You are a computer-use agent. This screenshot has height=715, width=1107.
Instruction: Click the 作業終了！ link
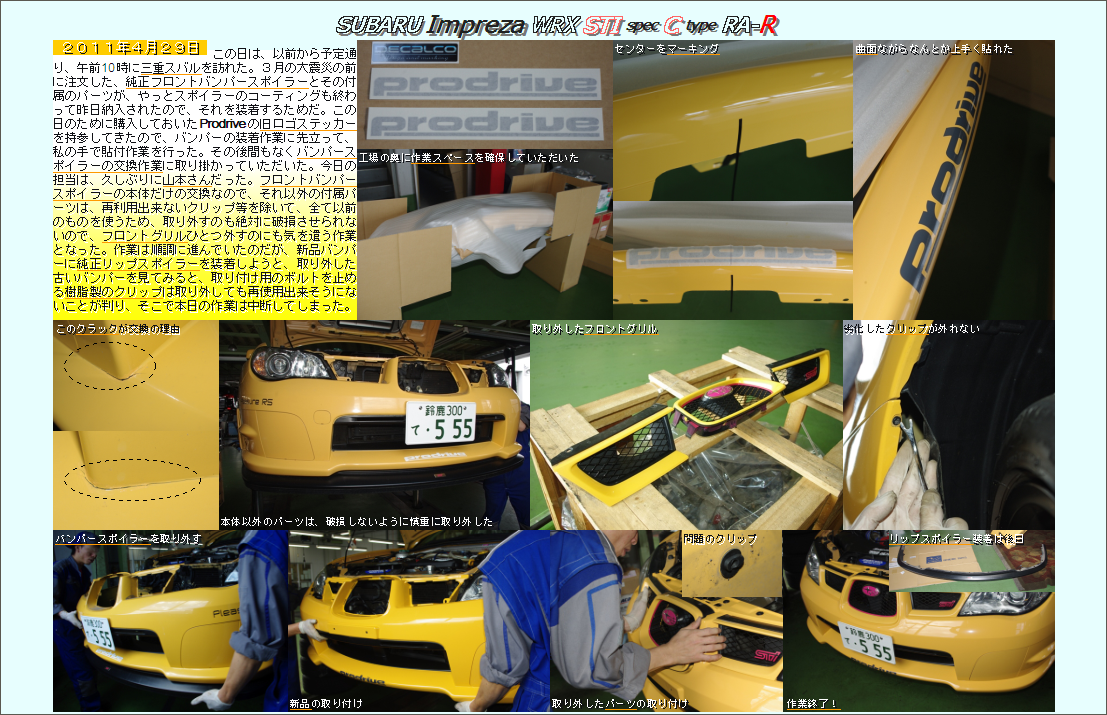(x=812, y=704)
